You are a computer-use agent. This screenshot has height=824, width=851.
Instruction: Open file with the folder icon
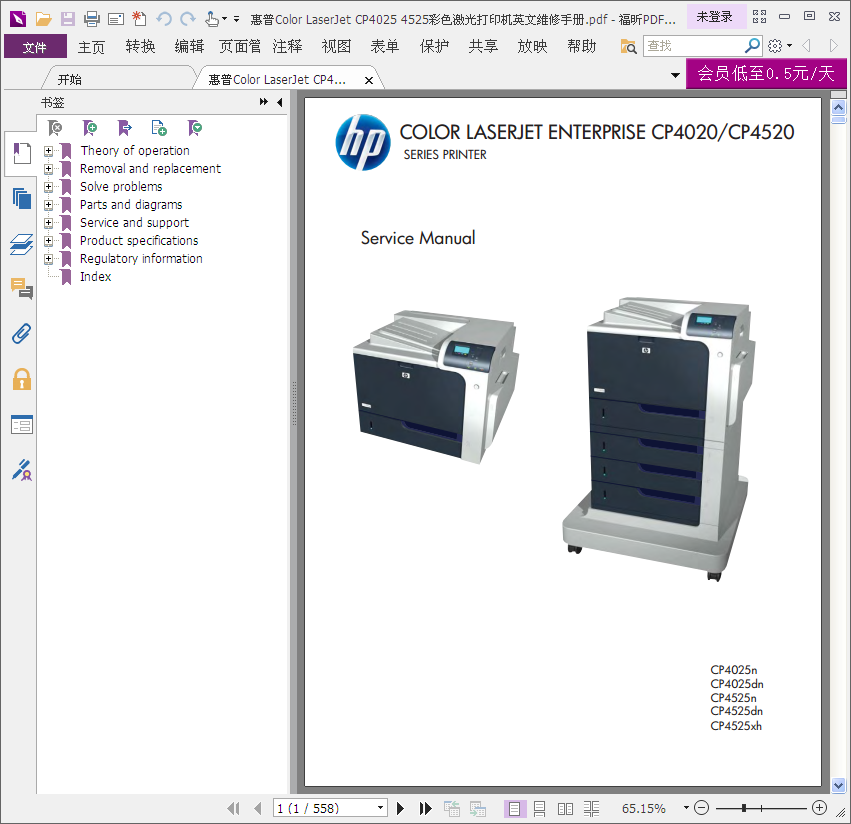point(43,20)
